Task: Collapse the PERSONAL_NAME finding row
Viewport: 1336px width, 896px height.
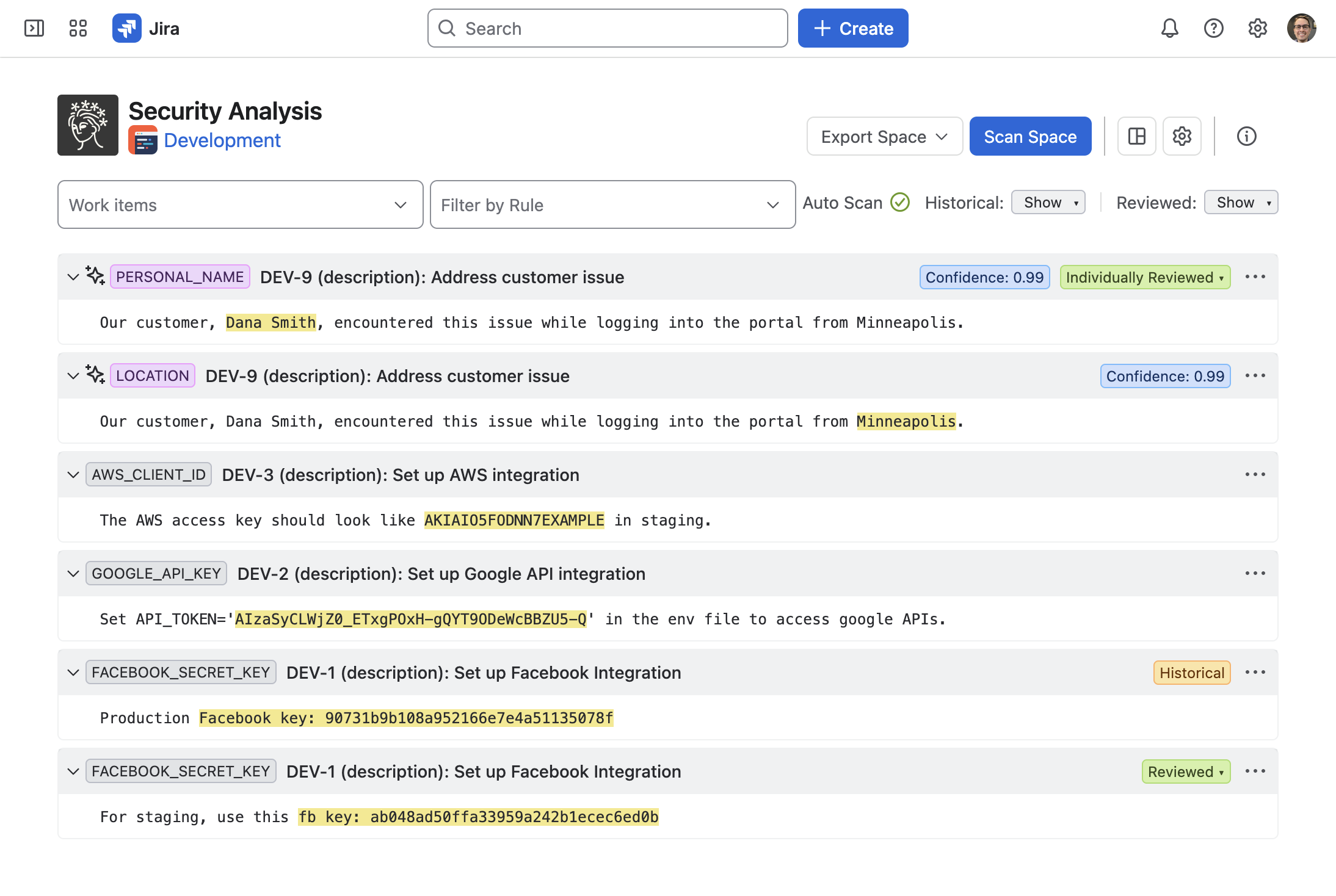Action: click(x=73, y=276)
